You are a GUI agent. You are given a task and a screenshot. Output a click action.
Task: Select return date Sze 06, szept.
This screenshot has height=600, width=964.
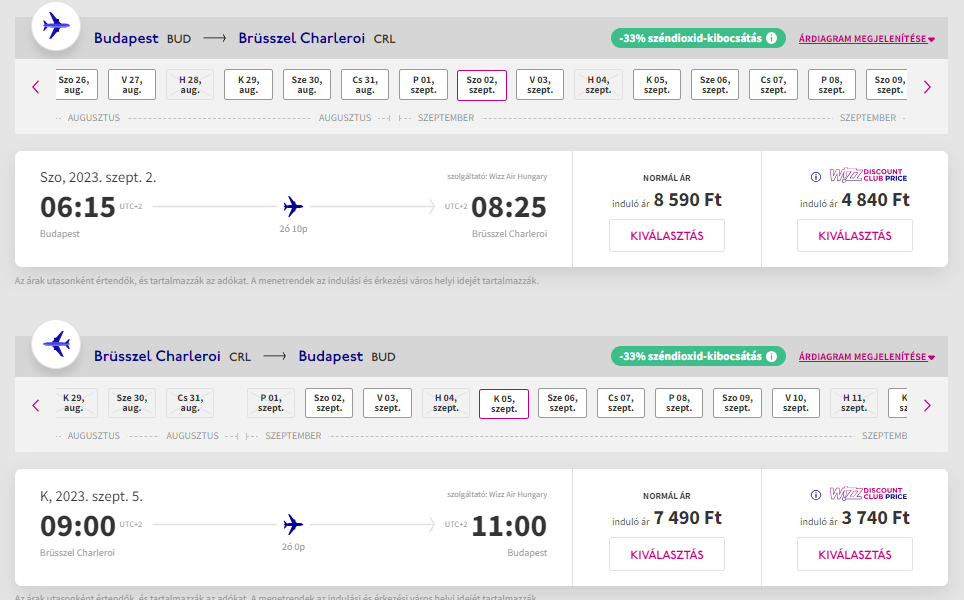coord(562,403)
